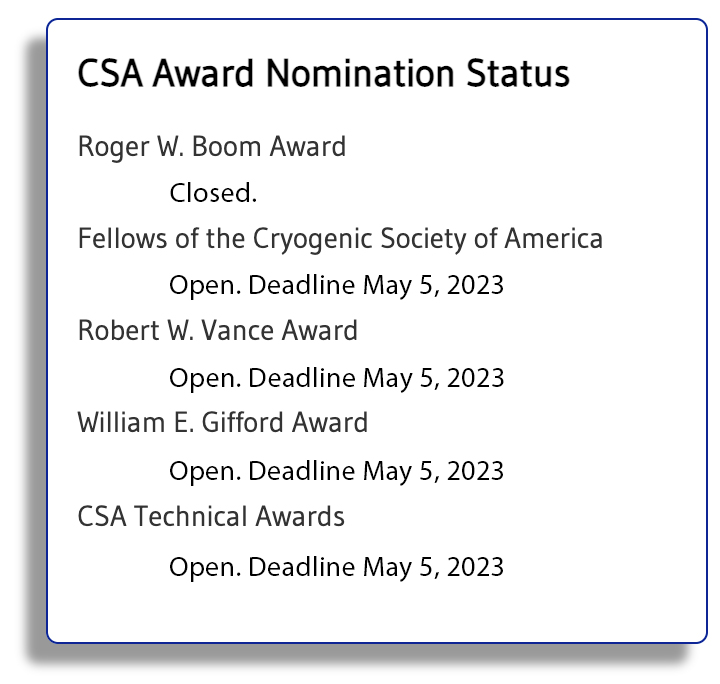
Task: Open the CSA Technical Awards link
Action: (211, 516)
